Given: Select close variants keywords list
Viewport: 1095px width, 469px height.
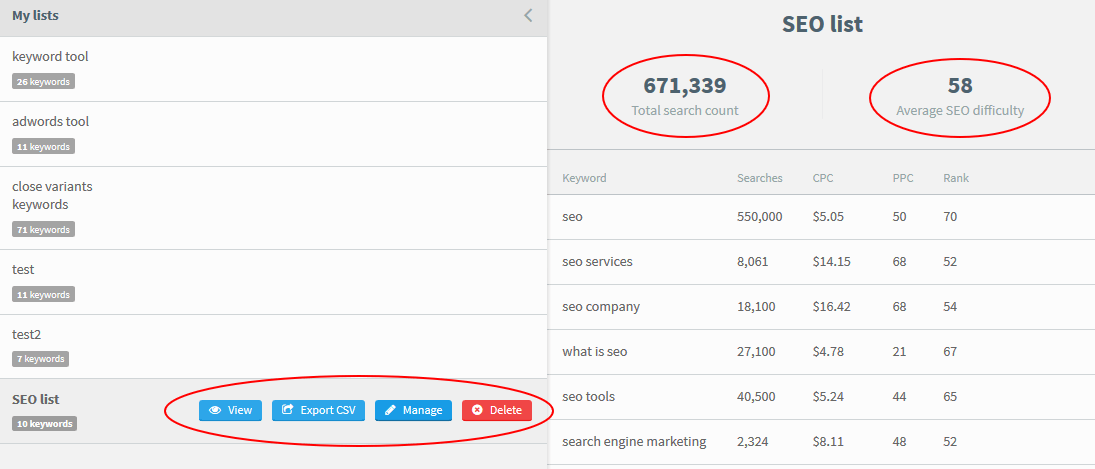Looking at the screenshot, I should pos(274,208).
